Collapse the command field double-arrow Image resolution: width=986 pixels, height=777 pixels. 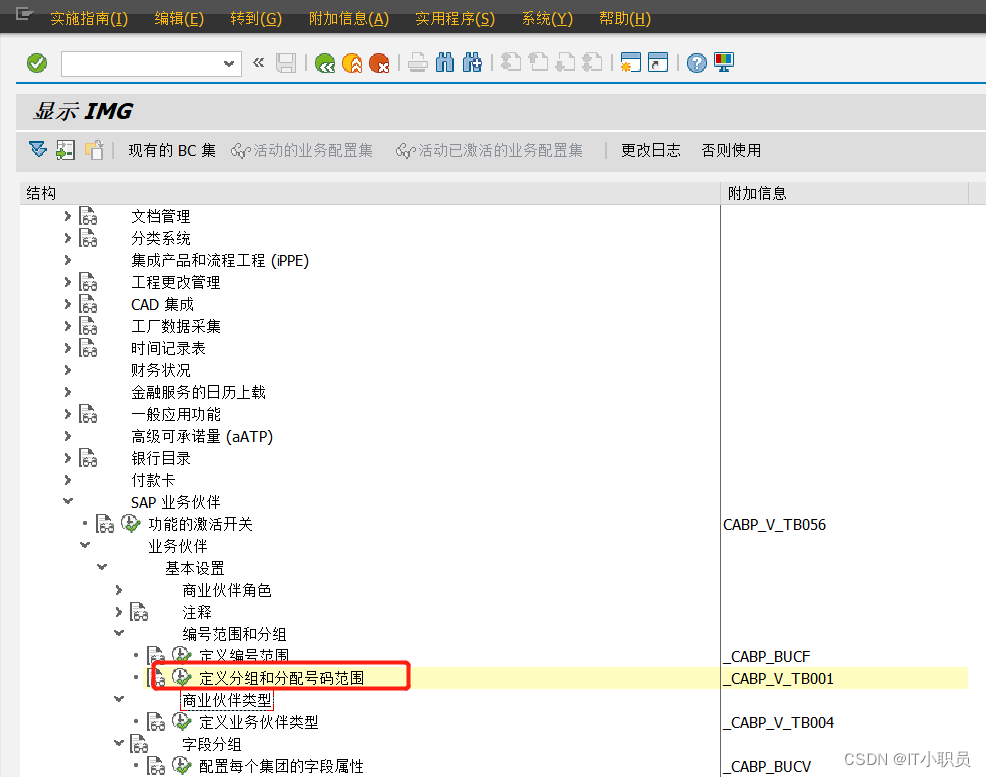point(258,62)
